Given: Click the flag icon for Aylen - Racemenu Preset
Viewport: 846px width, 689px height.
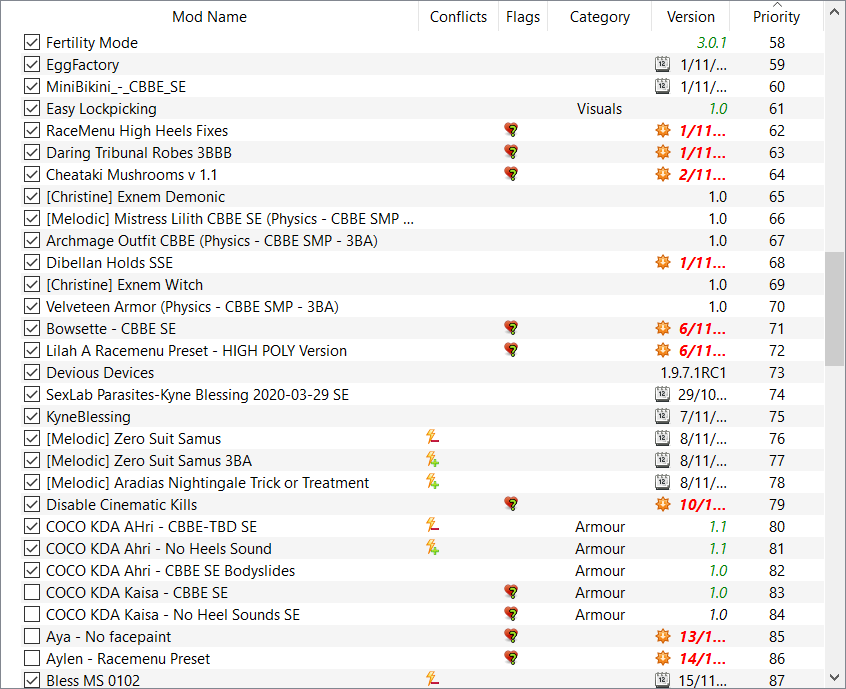Looking at the screenshot, I should (x=511, y=658).
